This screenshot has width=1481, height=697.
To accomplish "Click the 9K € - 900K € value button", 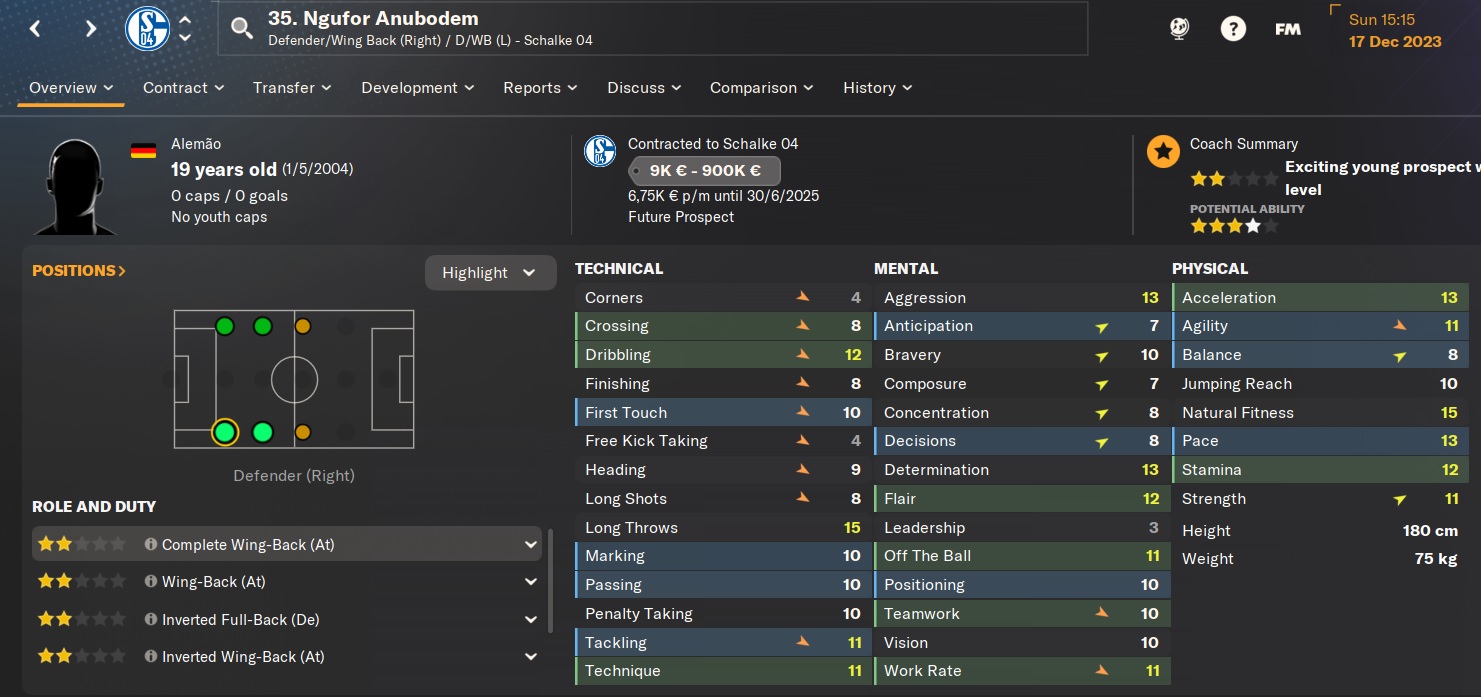I will pyautogui.click(x=704, y=171).
